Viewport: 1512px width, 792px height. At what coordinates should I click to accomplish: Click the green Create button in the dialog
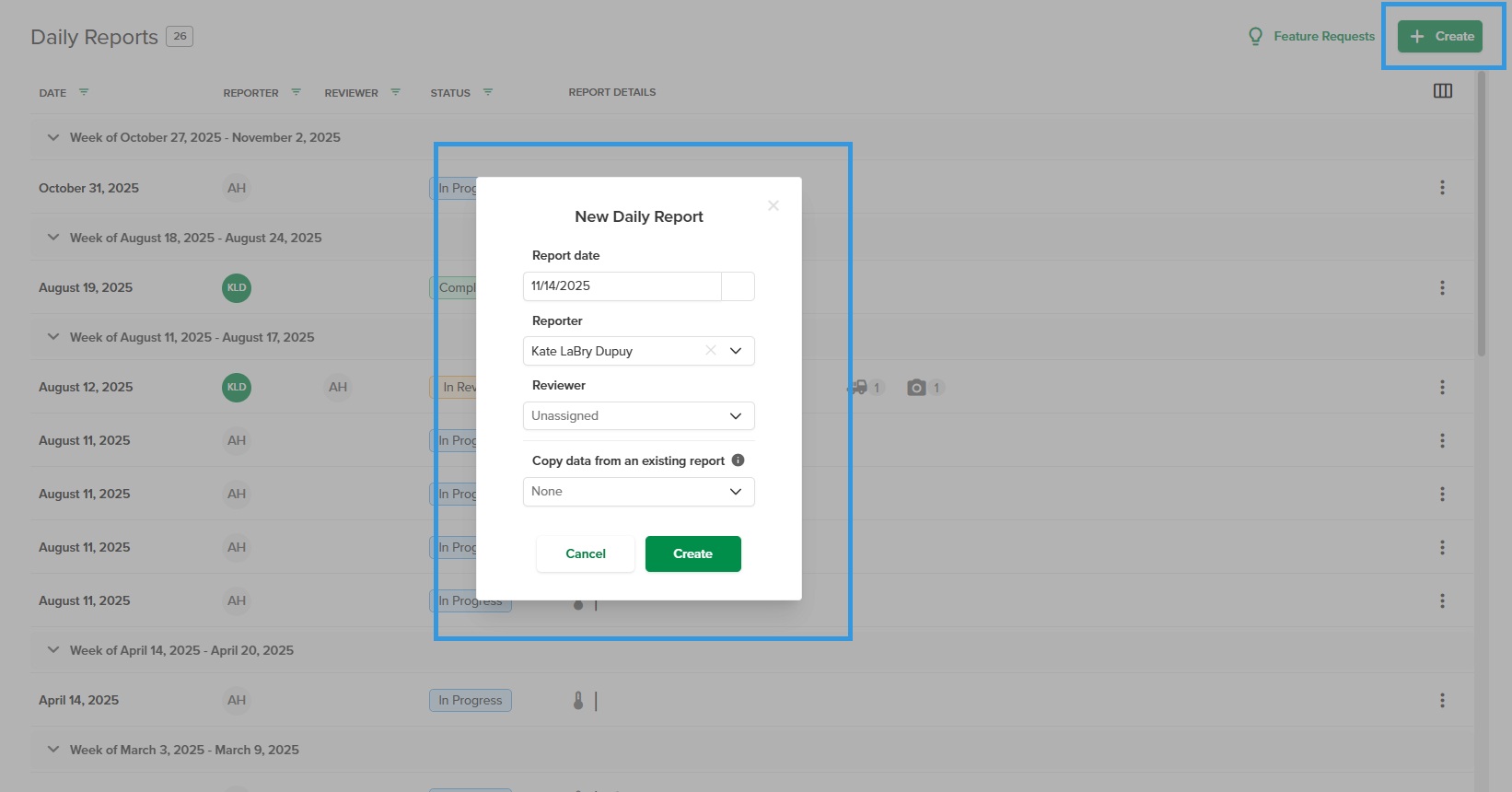point(693,553)
